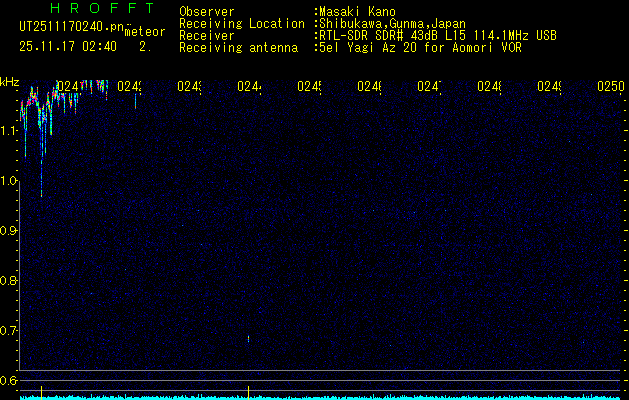This screenshot has width=629, height=400.
Task: Click the first yellow event marker at bottom left
Action: coord(41,392)
